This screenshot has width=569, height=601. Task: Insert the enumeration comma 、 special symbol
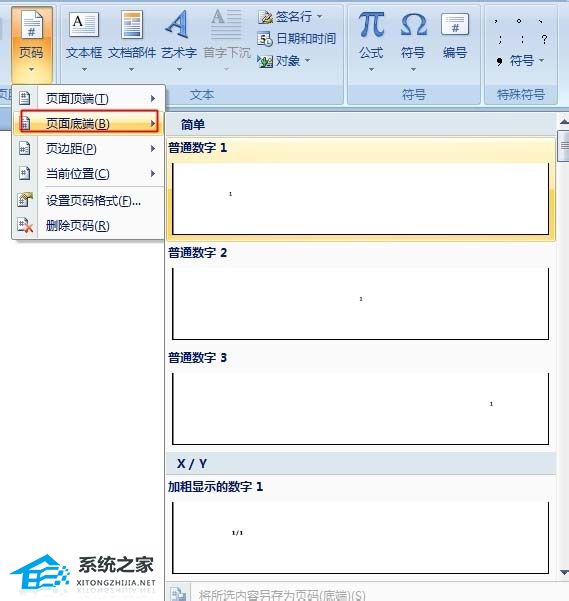[x=541, y=21]
